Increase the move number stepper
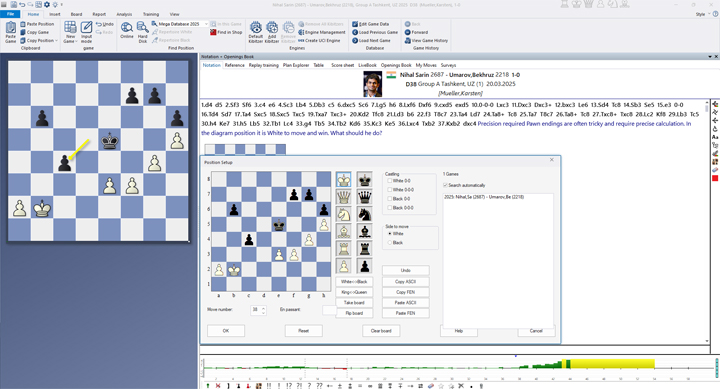Image resolution: width=720 pixels, height=389 pixels. tap(263, 308)
